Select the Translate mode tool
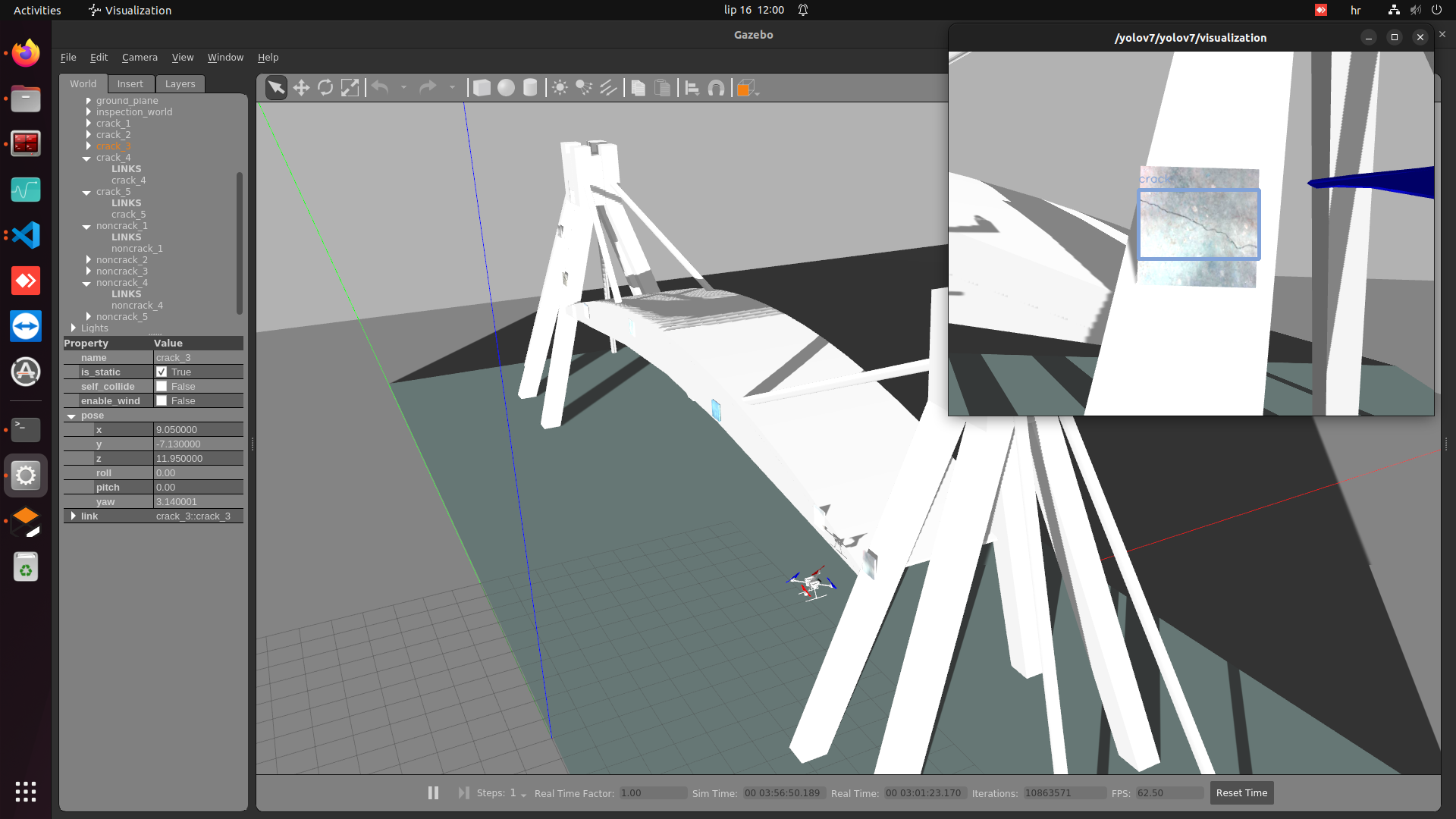The height and width of the screenshot is (819, 1456). click(x=301, y=88)
